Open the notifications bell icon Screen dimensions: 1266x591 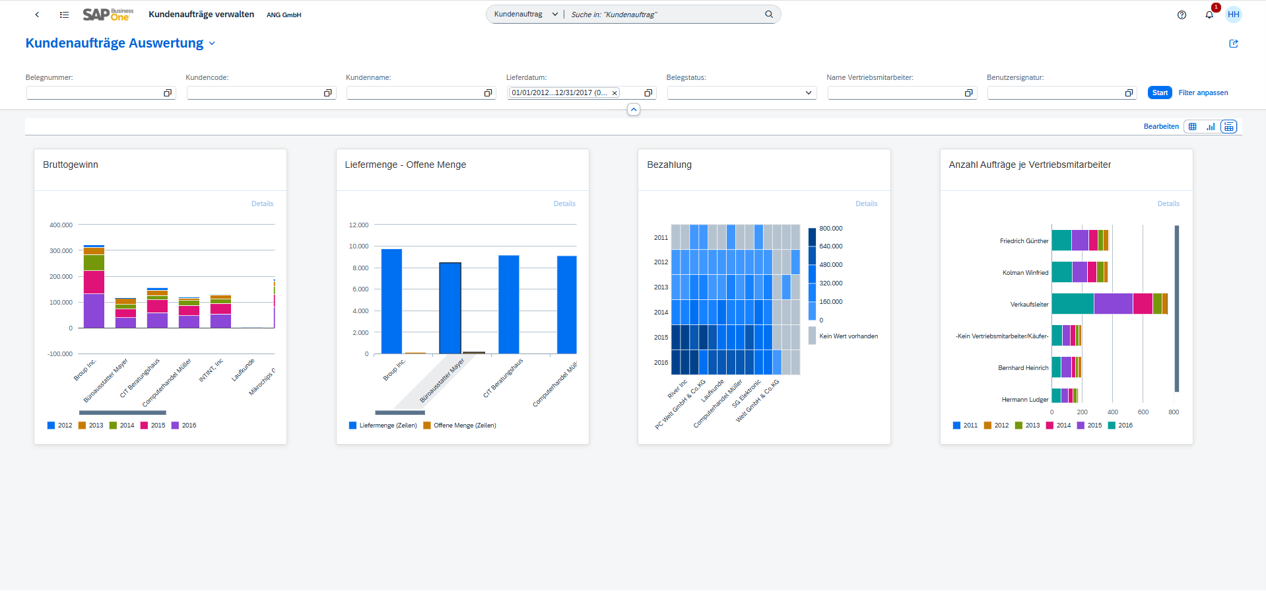pyautogui.click(x=1209, y=15)
